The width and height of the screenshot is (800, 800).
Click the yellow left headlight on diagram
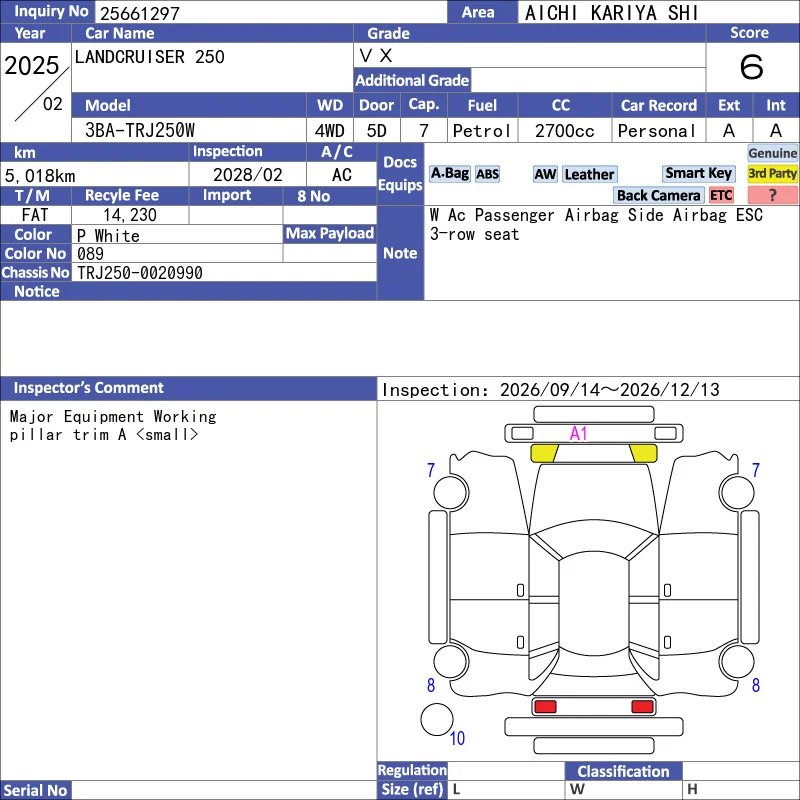click(x=544, y=453)
